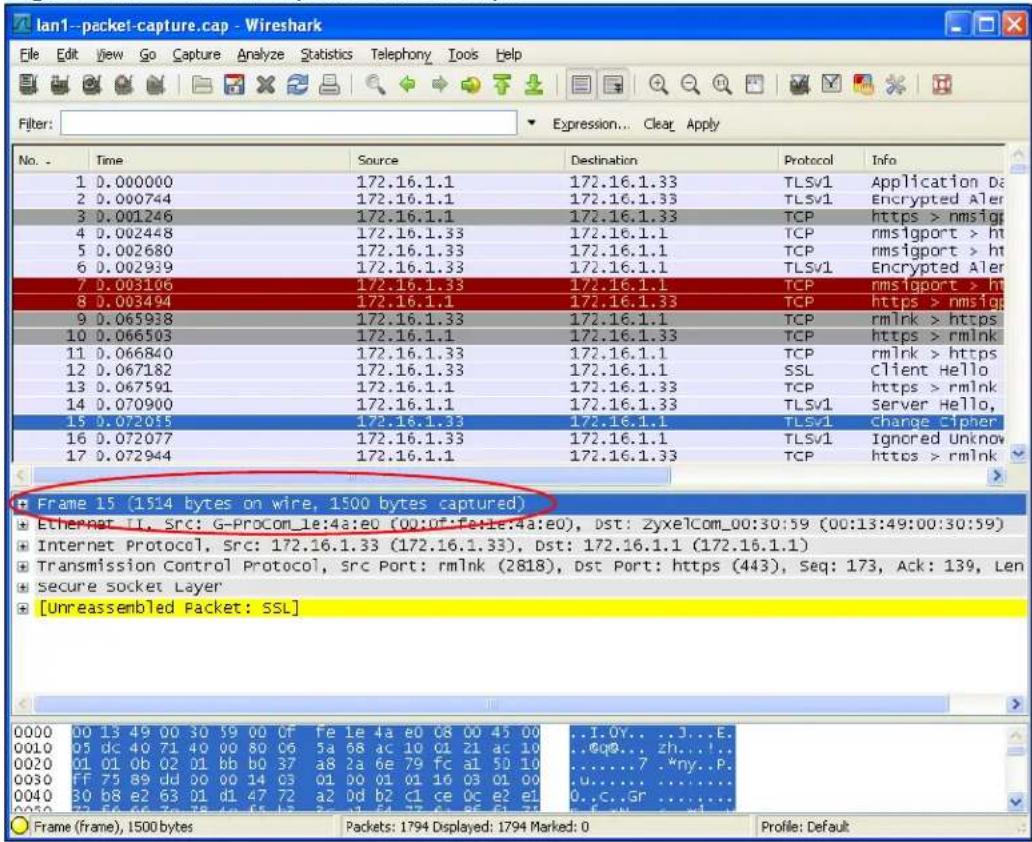Click the packet list horizontal scrollbar
1032x842 pixels.
coord(351,475)
